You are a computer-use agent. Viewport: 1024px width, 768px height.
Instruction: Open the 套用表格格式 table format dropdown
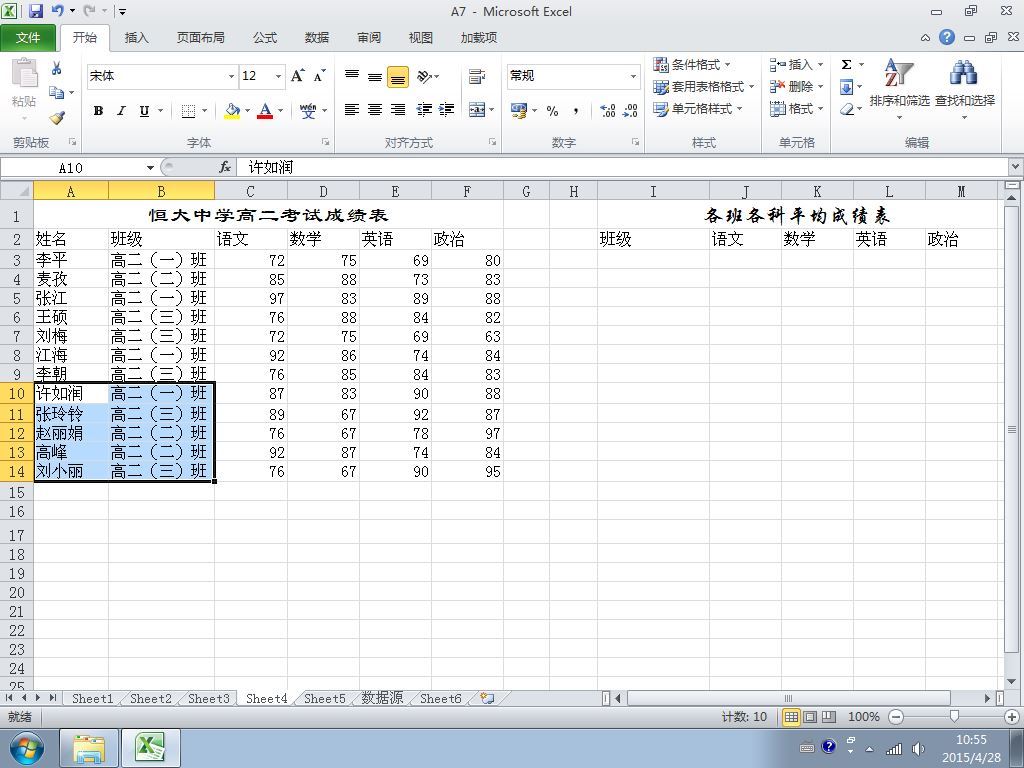[x=703, y=87]
